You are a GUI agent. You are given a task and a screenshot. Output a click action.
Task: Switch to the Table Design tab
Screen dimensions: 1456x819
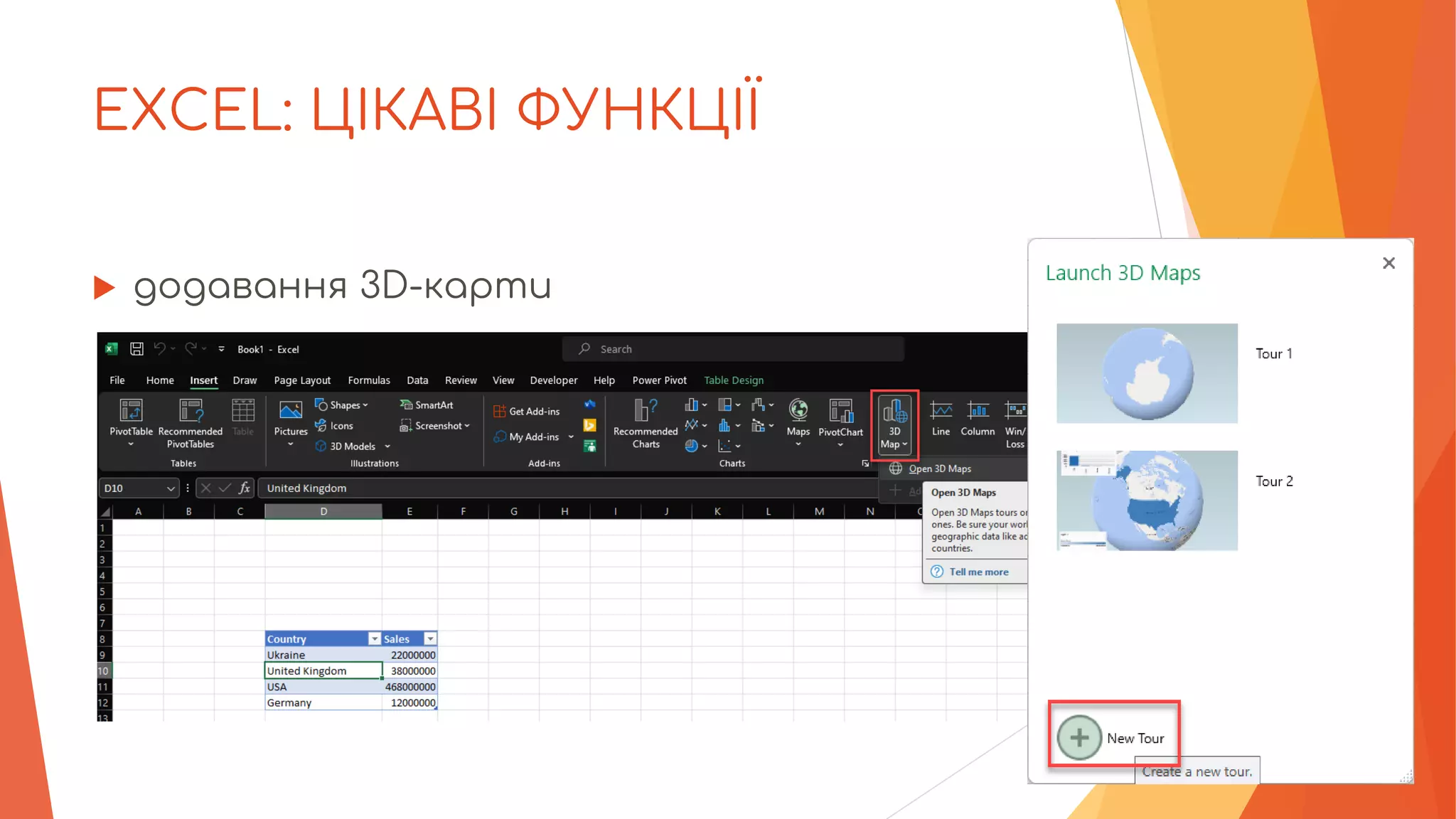pos(734,380)
